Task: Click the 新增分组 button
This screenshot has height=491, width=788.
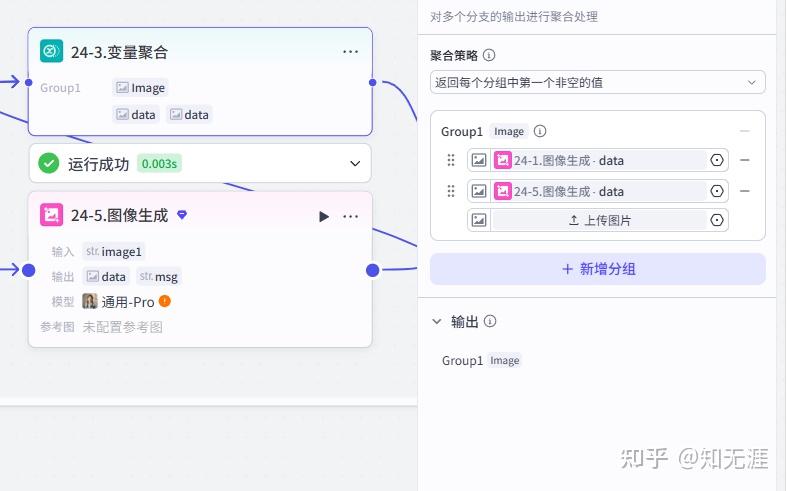Action: click(598, 269)
